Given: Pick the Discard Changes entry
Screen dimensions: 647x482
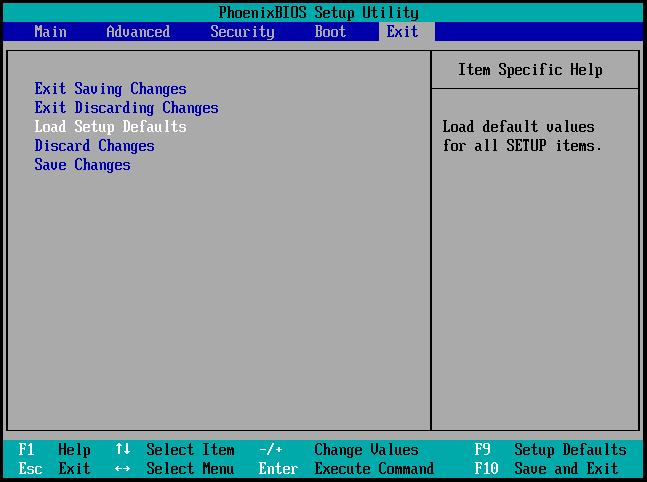Looking at the screenshot, I should 94,146.
